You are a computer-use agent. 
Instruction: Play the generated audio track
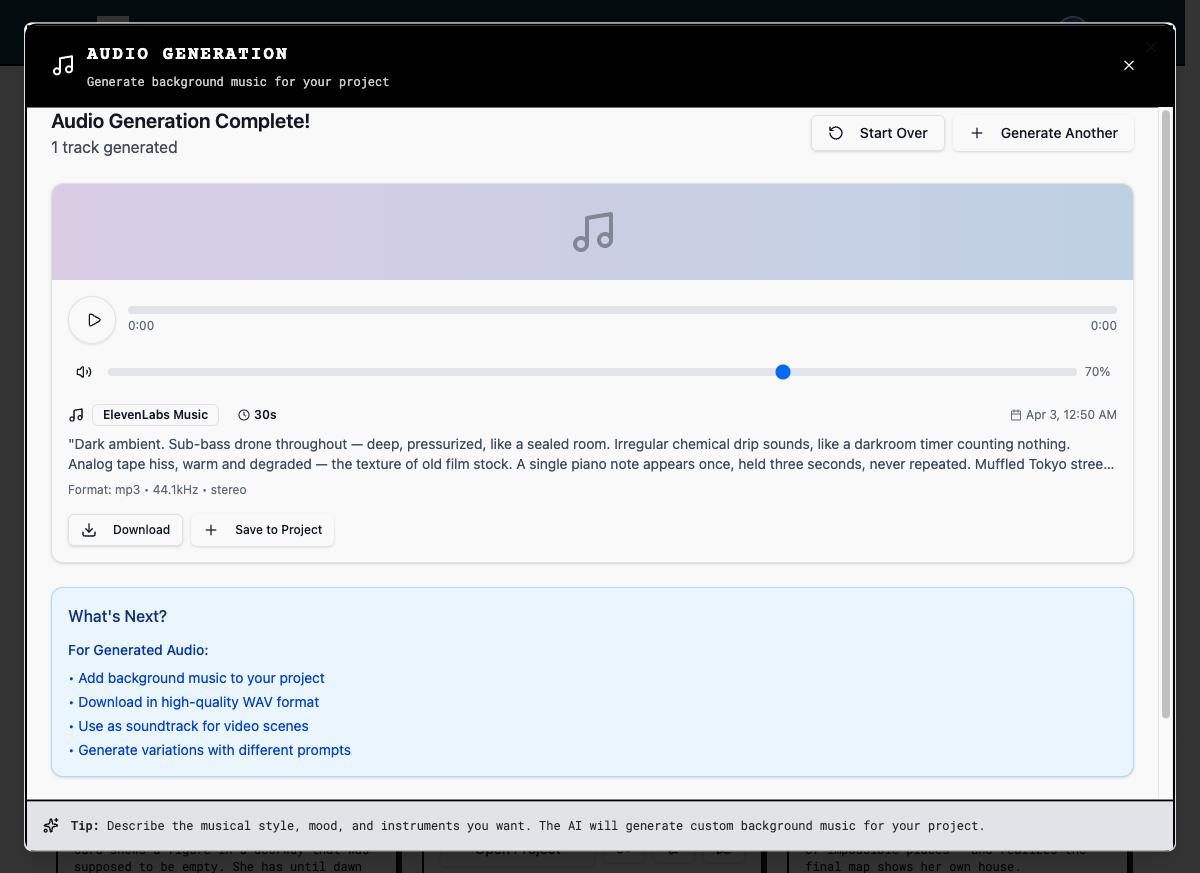coord(92,320)
